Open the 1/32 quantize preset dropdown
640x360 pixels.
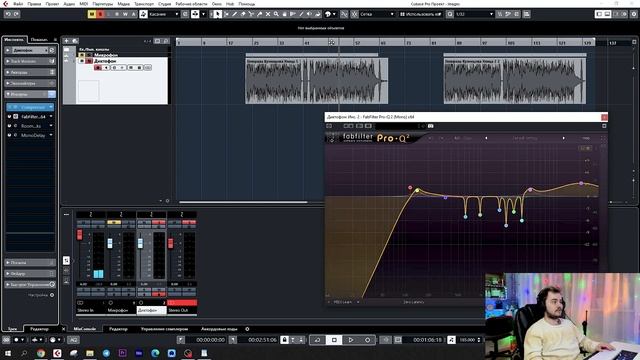pyautogui.click(x=474, y=14)
